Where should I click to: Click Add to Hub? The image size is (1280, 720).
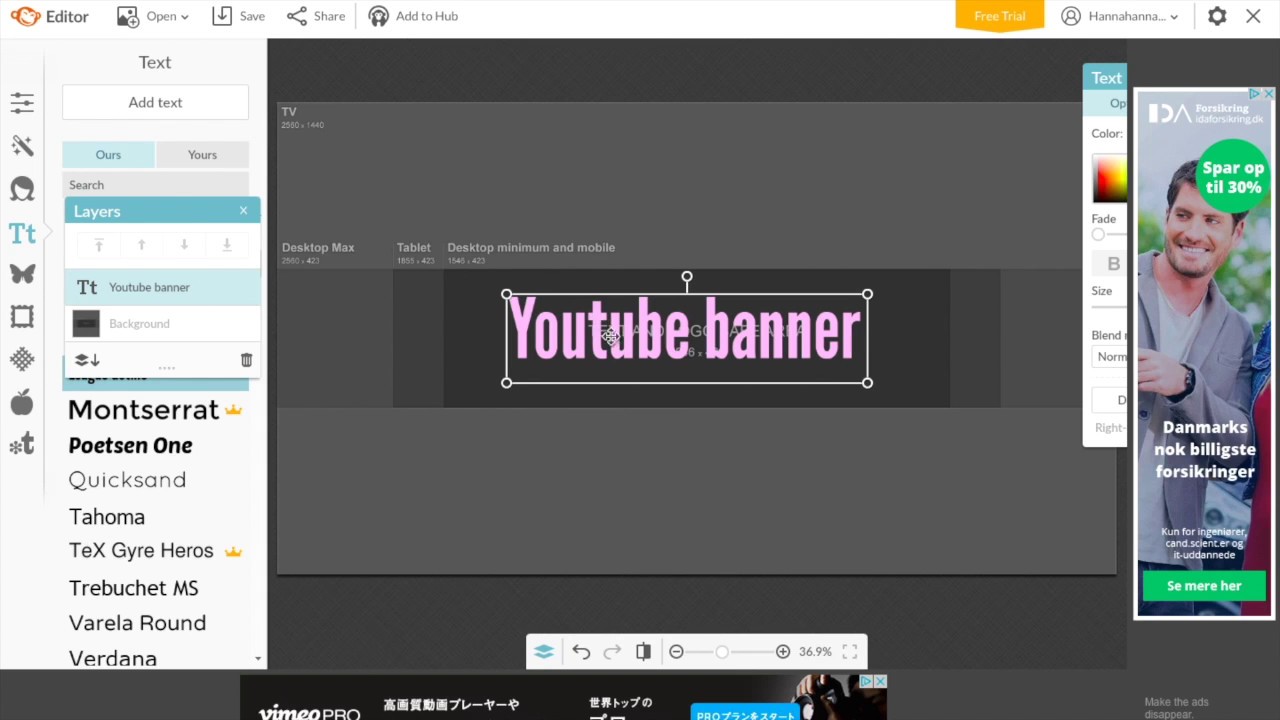(x=413, y=16)
